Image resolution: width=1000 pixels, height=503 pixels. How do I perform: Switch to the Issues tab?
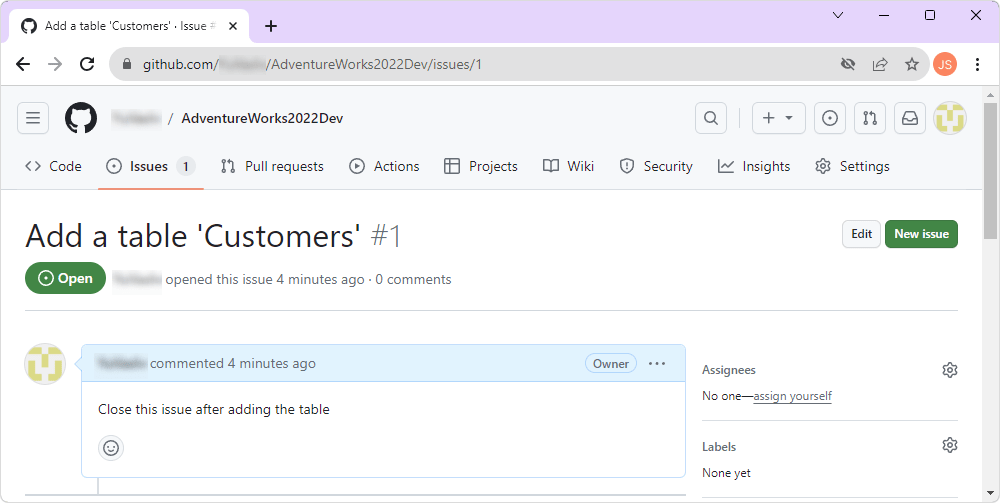pyautogui.click(x=151, y=166)
